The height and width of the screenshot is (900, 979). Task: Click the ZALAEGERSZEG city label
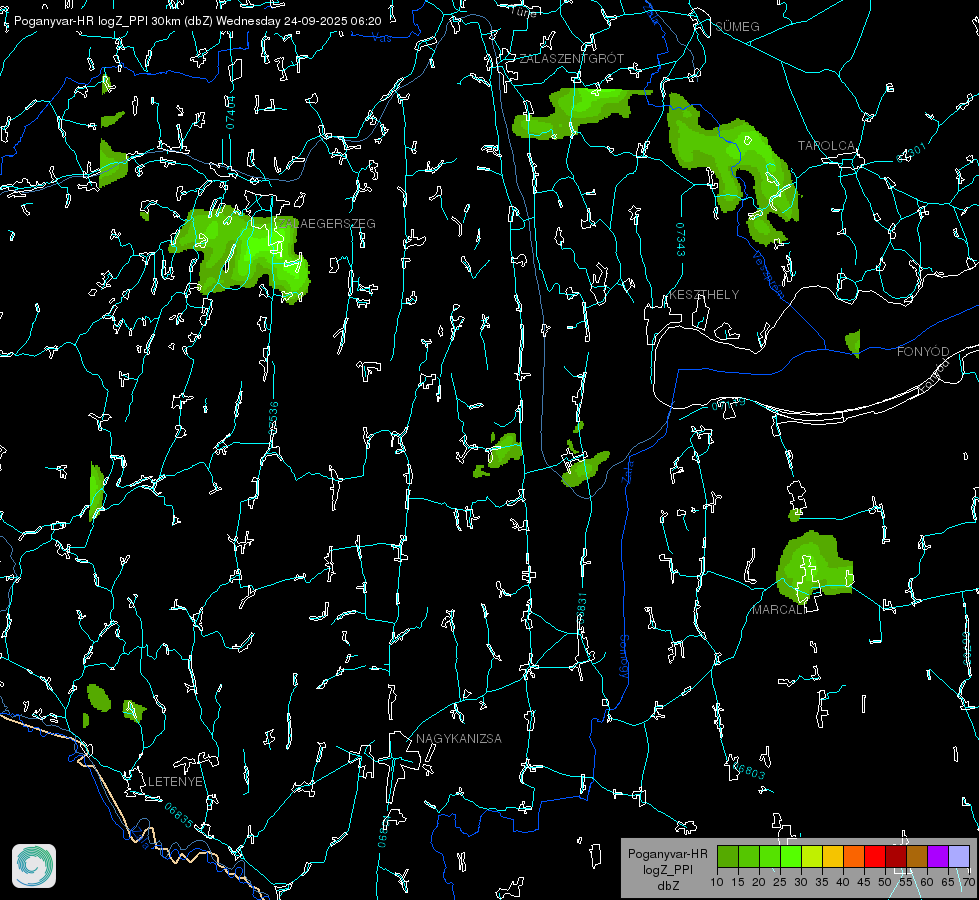[327, 224]
